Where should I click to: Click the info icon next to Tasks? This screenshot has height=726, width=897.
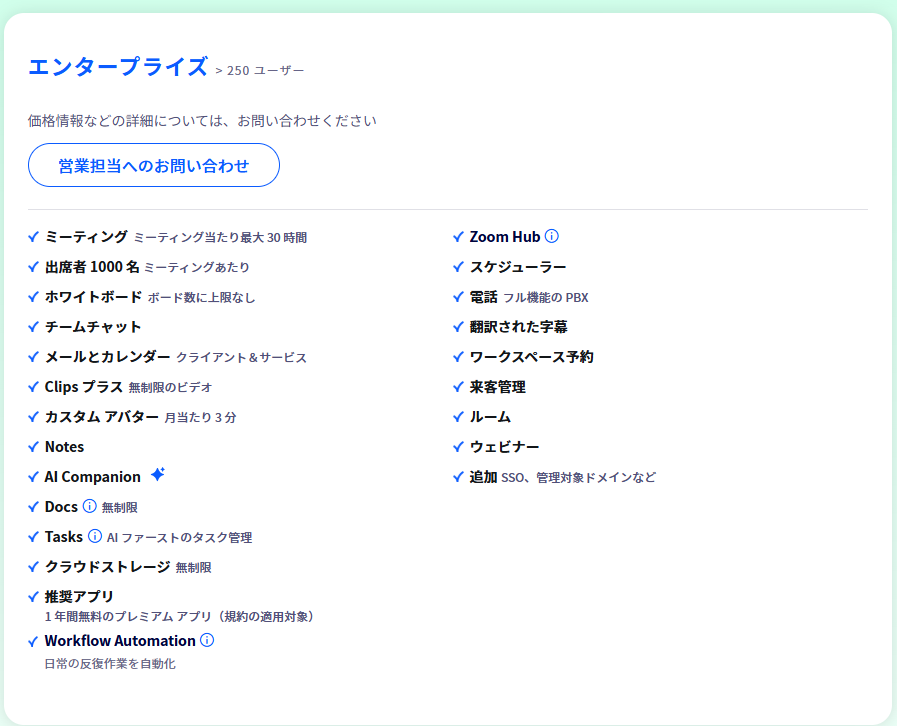(95, 537)
